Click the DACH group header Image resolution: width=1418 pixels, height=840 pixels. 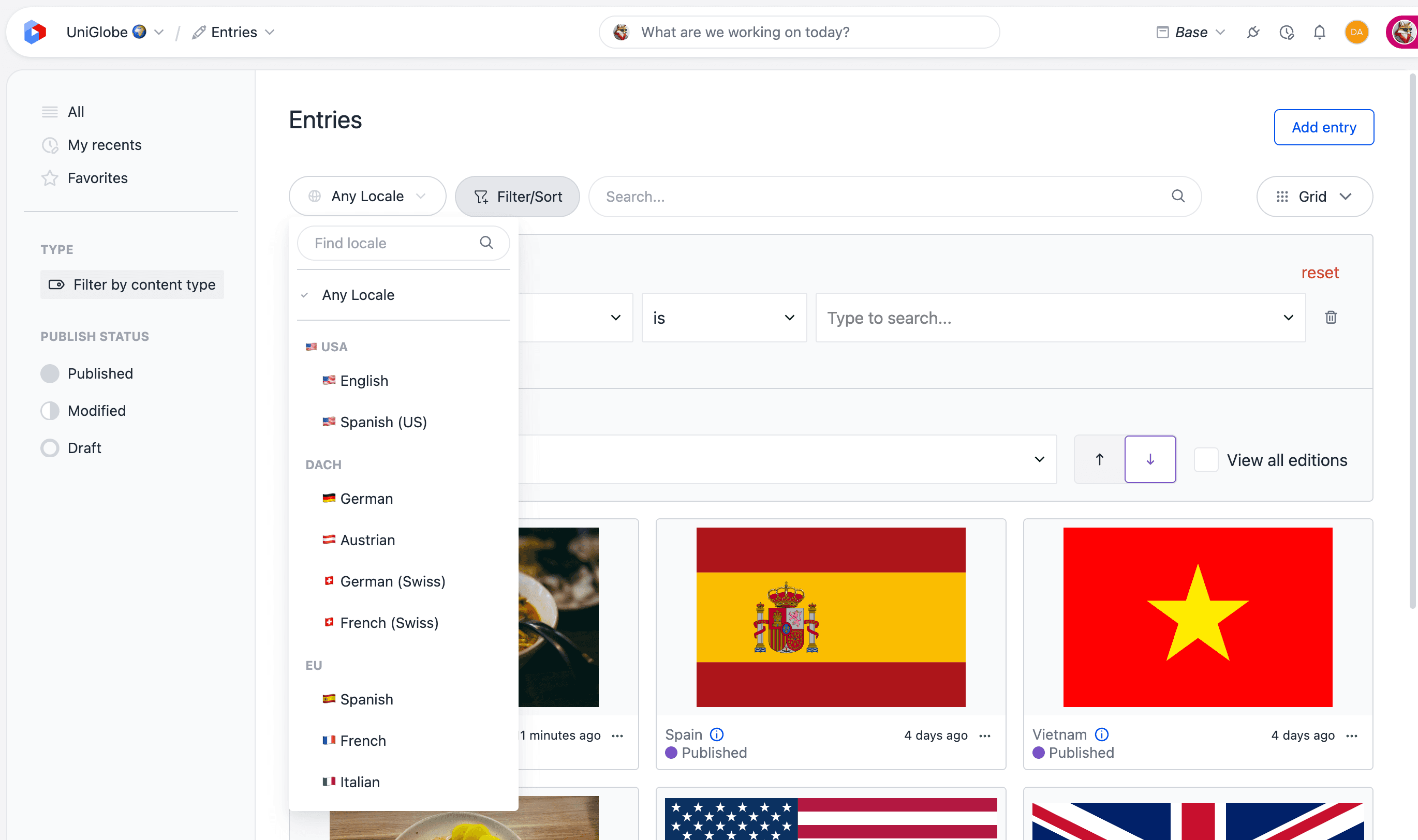click(x=323, y=464)
